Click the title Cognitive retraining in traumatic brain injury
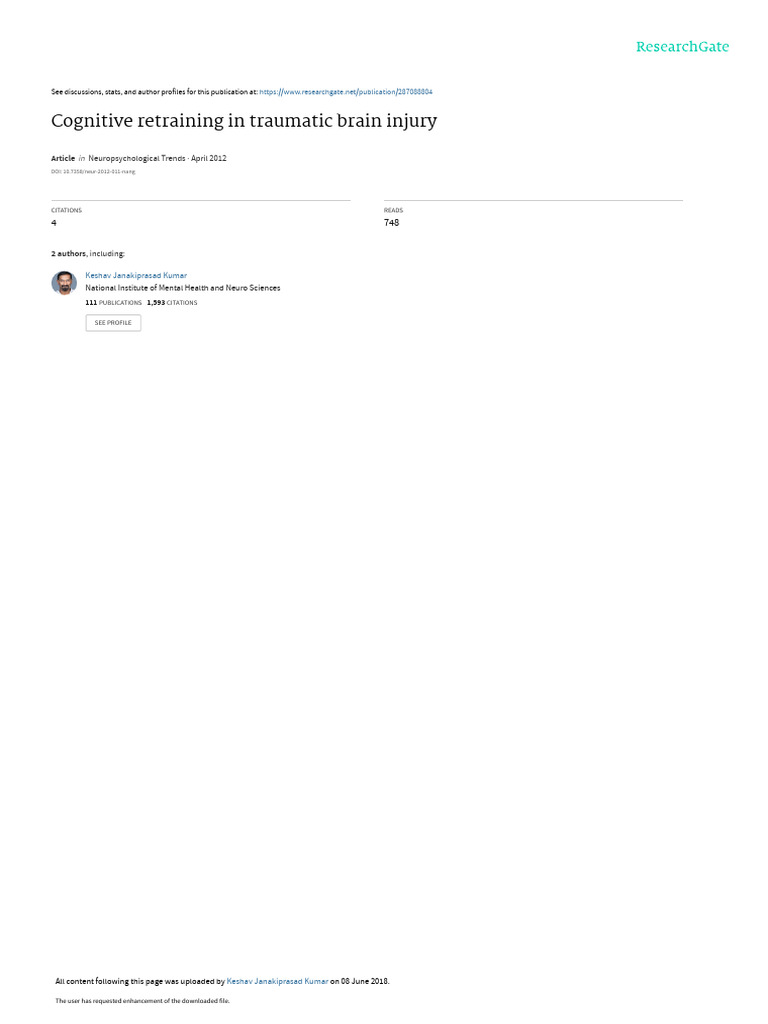This screenshot has width=768, height=1024. point(244,121)
